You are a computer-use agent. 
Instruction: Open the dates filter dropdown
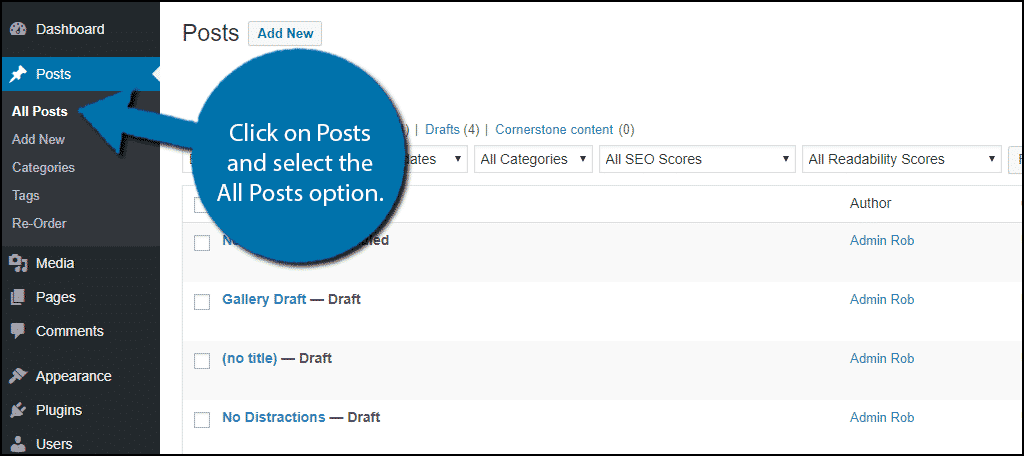[434, 159]
